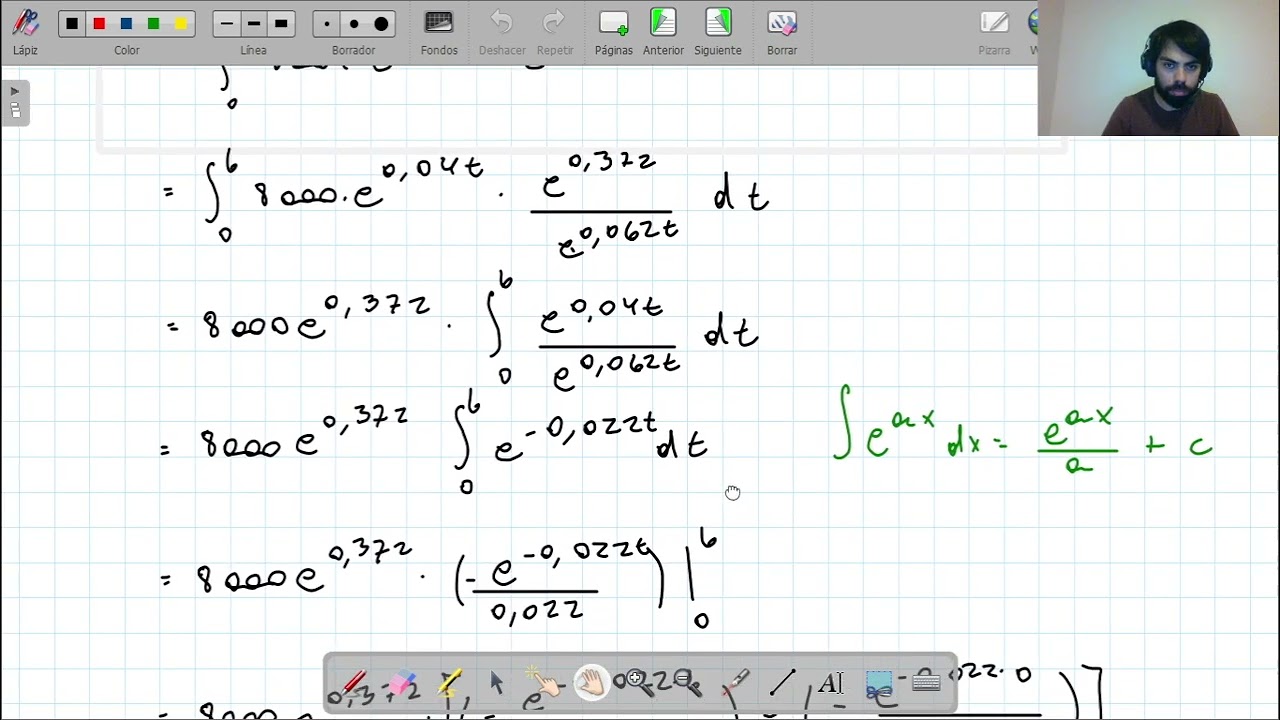Screen dimensions: 1280x720
Task: Choose the thick line width
Action: click(x=281, y=24)
